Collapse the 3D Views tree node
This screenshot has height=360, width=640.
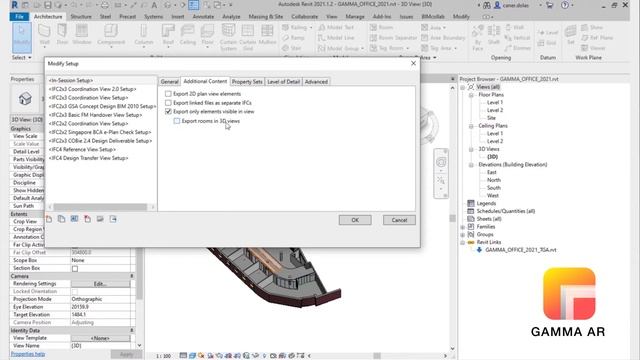pos(471,149)
